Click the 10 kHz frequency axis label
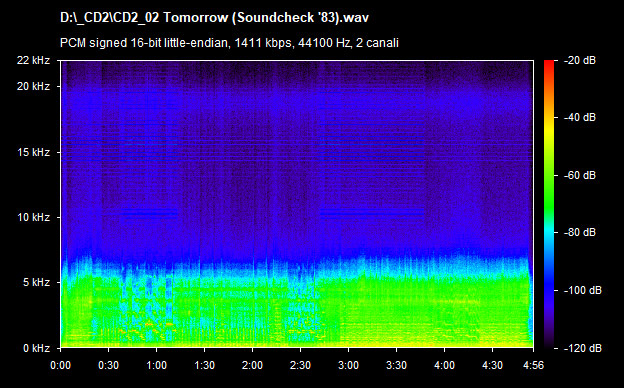Image resolution: width=624 pixels, height=388 pixels. (x=33, y=217)
